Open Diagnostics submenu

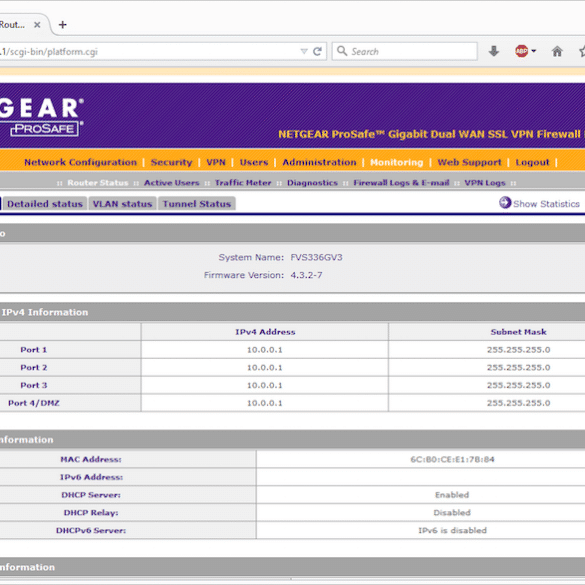coord(312,183)
